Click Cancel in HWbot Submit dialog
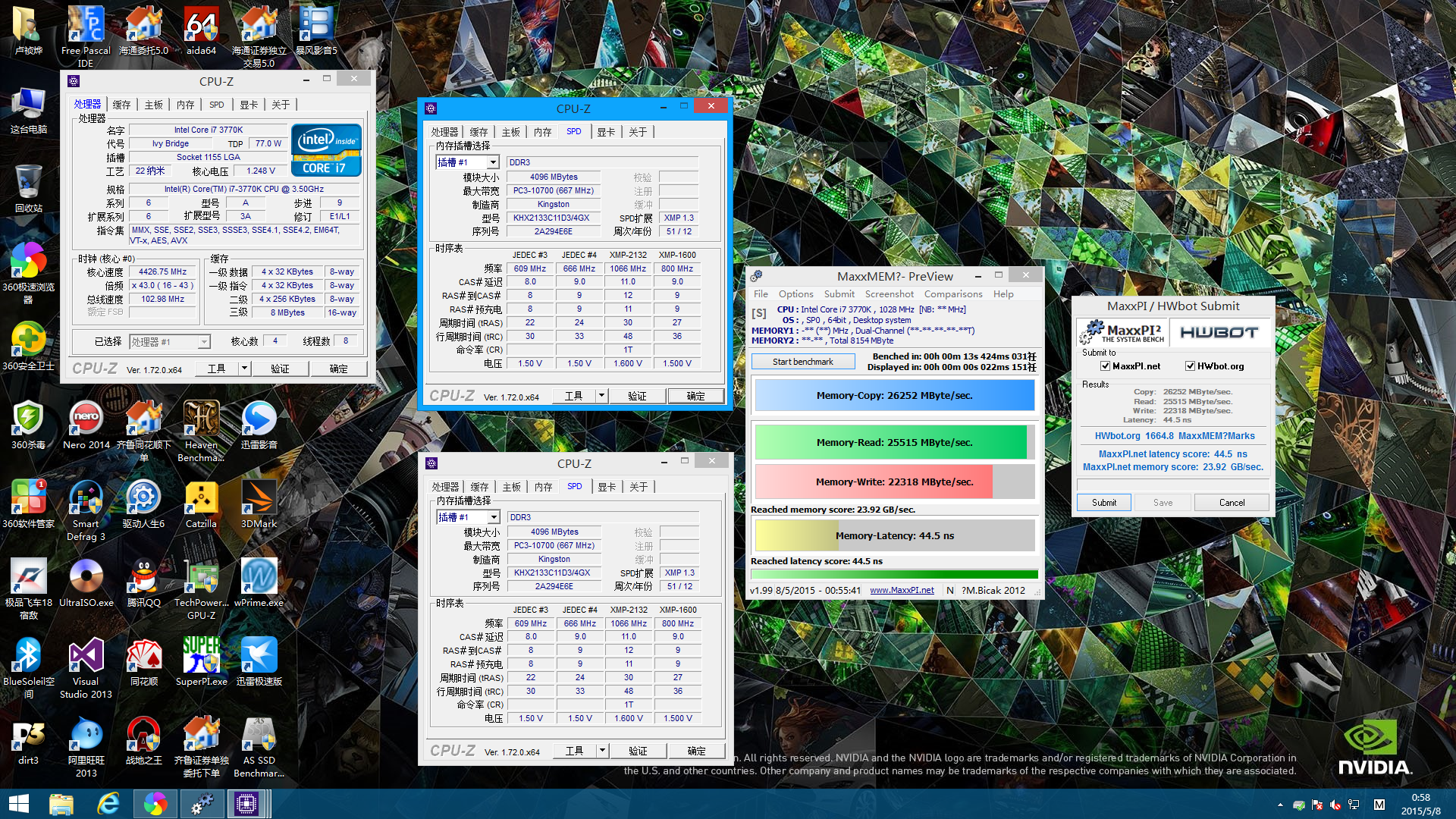This screenshot has height=819, width=1456. pyautogui.click(x=1232, y=503)
